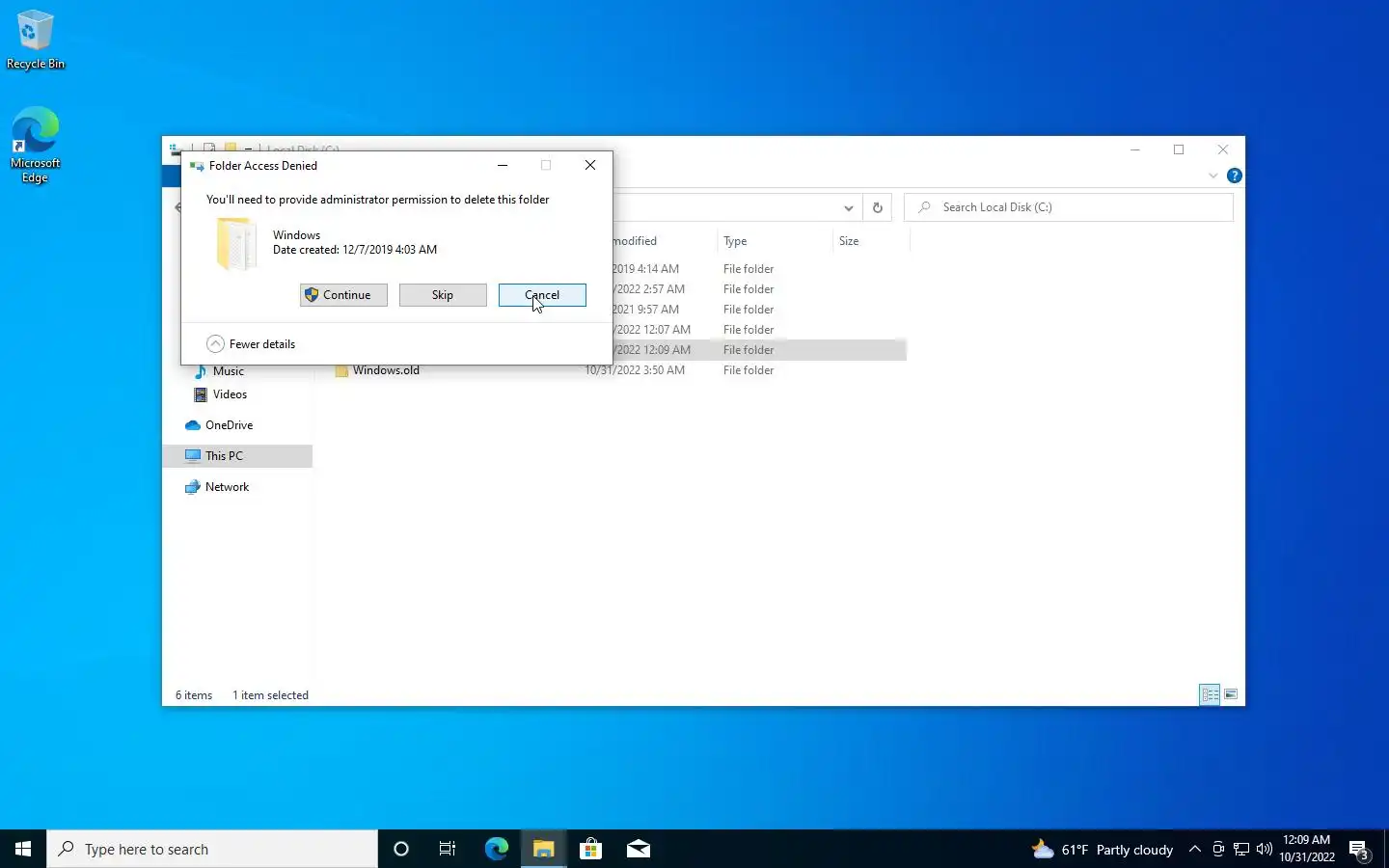Skip deleting the Windows folder

coord(443,295)
